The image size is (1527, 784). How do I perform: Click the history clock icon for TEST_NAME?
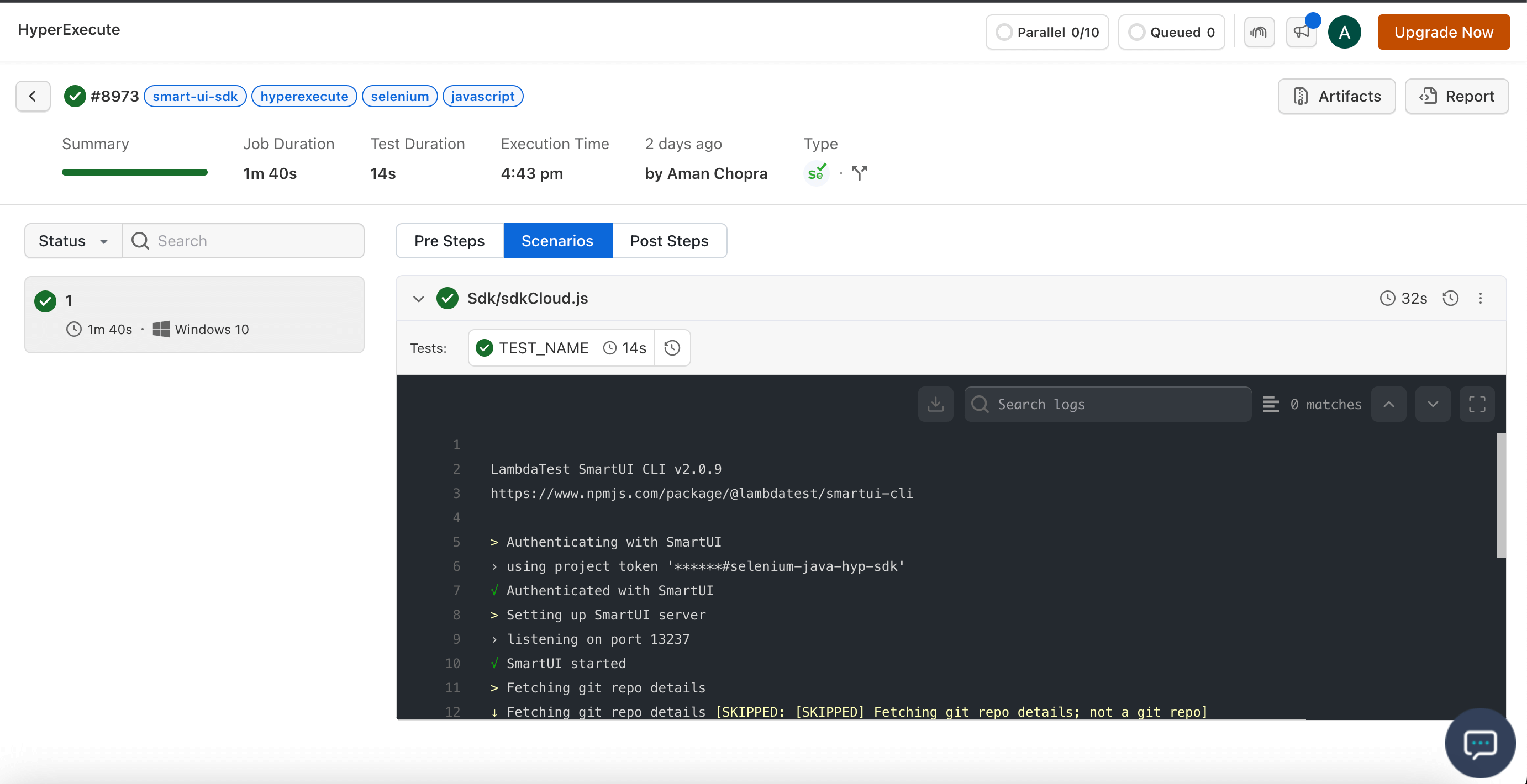click(671, 347)
